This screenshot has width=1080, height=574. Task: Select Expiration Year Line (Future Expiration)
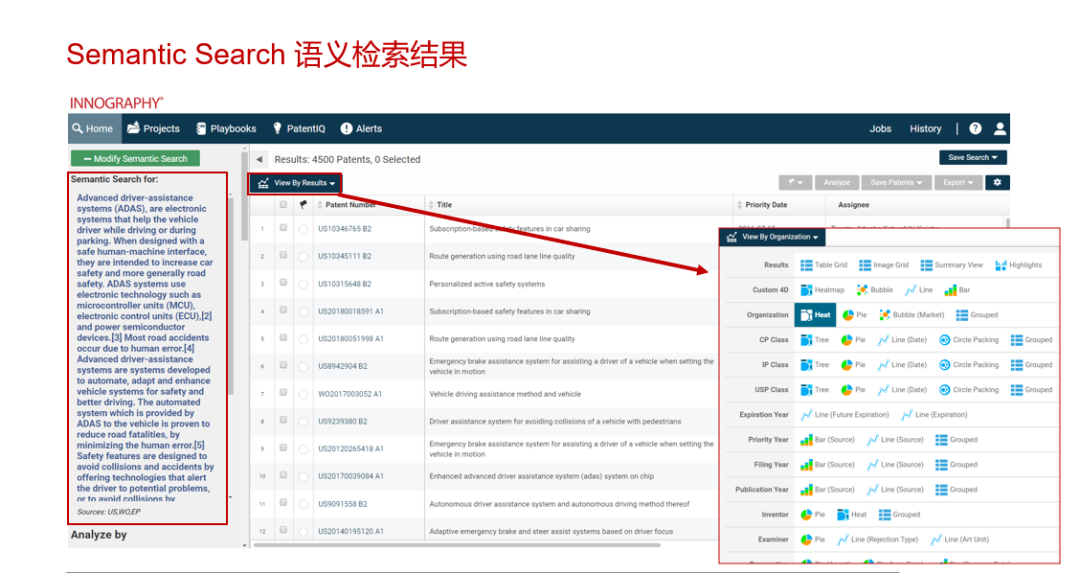(844, 415)
